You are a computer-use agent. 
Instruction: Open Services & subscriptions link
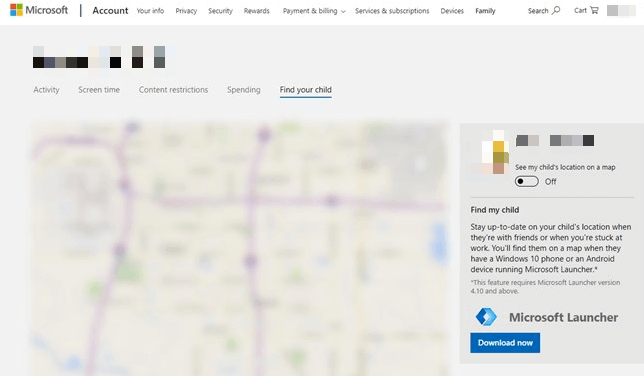pos(392,11)
